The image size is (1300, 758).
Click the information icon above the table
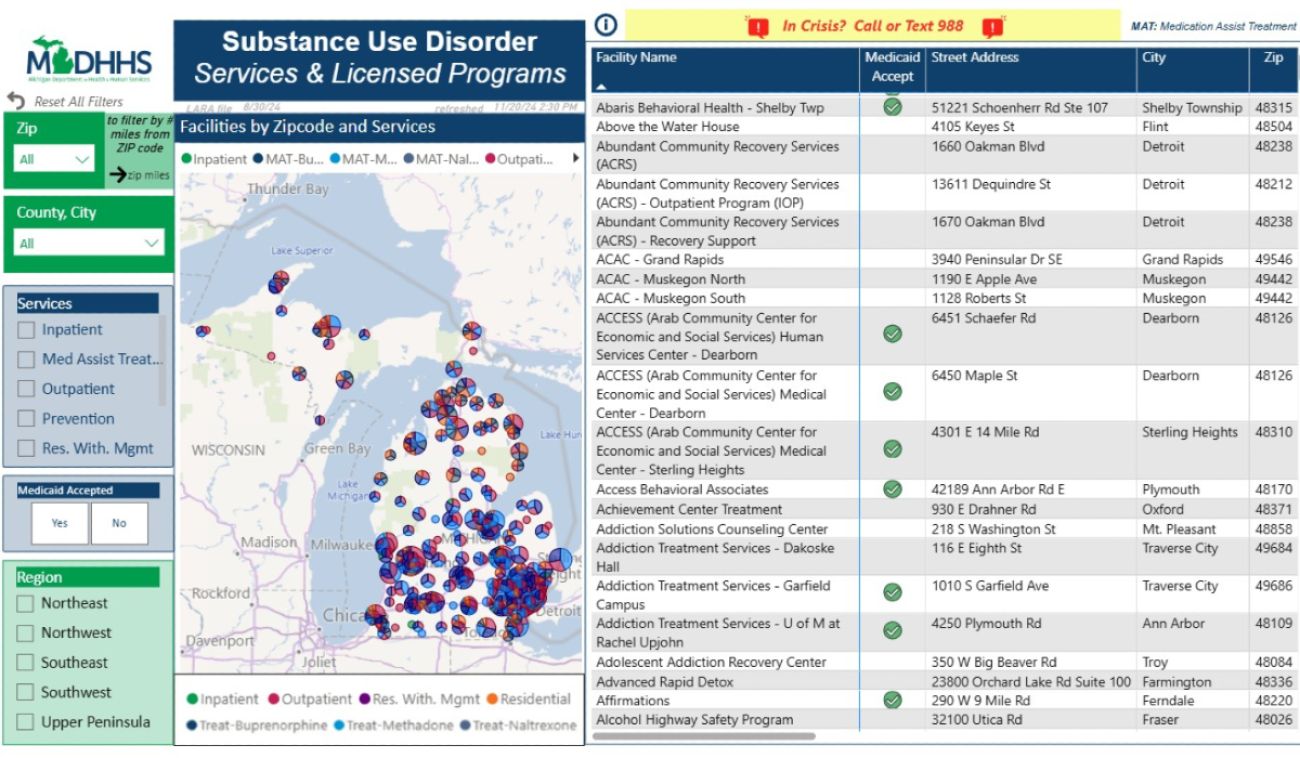pyautogui.click(x=604, y=24)
